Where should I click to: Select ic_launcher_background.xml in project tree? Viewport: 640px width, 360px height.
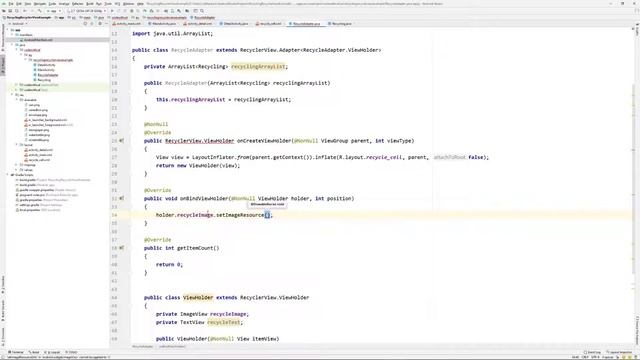pos(46,120)
